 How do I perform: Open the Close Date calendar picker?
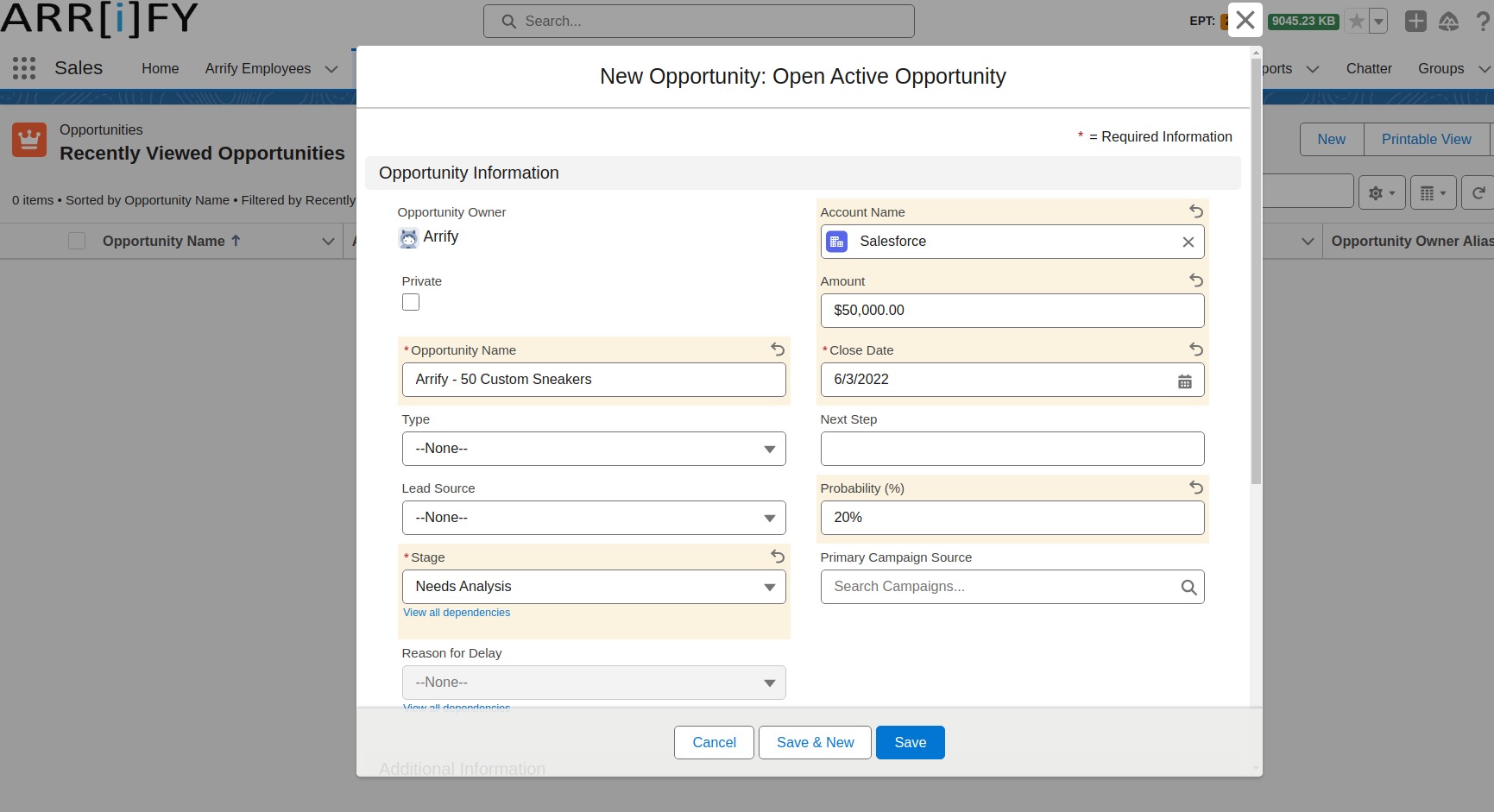click(x=1184, y=381)
